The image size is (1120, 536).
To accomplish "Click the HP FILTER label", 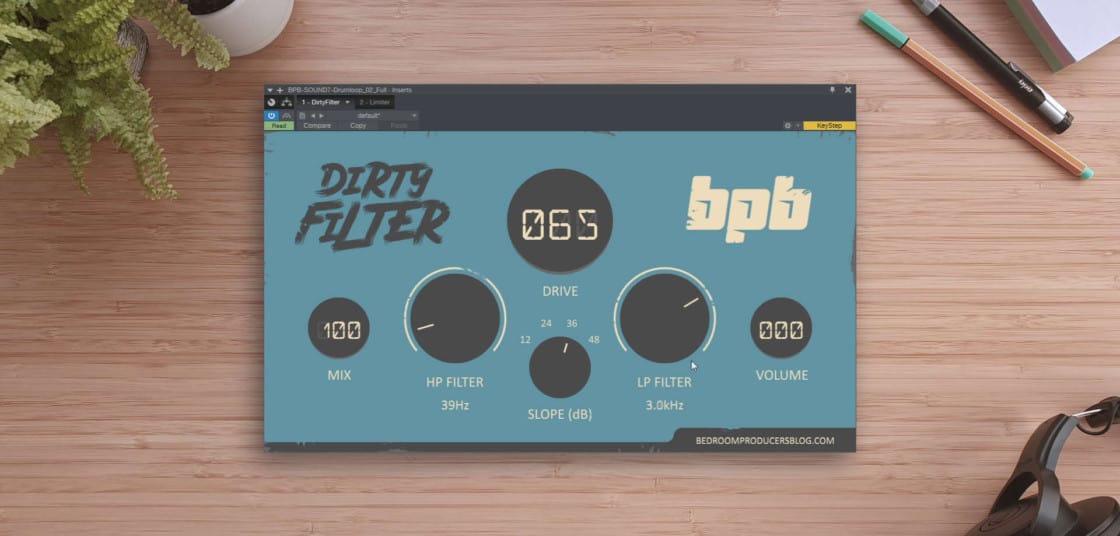I will click(x=455, y=382).
